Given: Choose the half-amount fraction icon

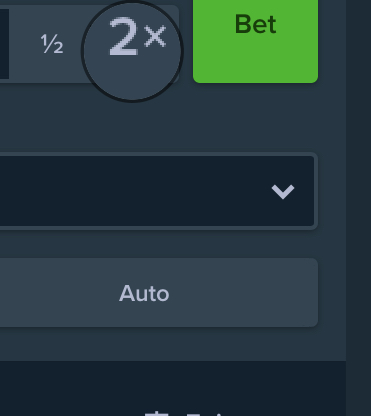Looking at the screenshot, I should [52, 44].
